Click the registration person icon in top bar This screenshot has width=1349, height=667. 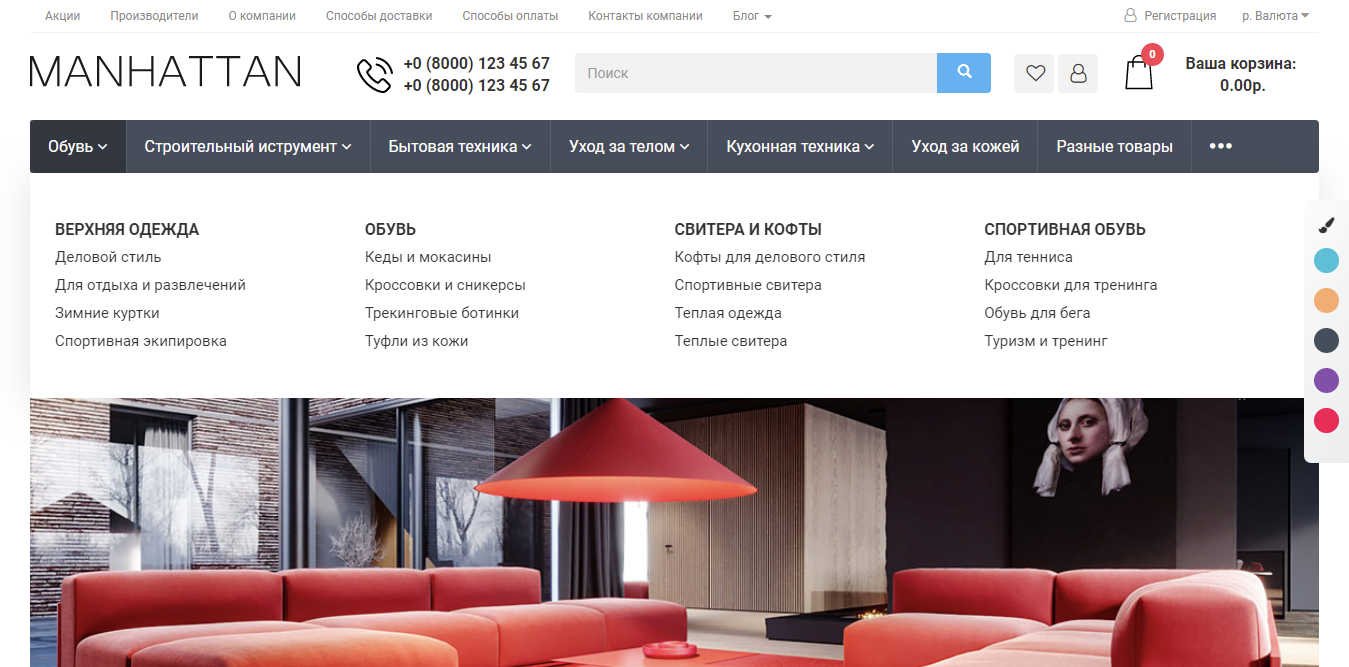coord(1129,15)
